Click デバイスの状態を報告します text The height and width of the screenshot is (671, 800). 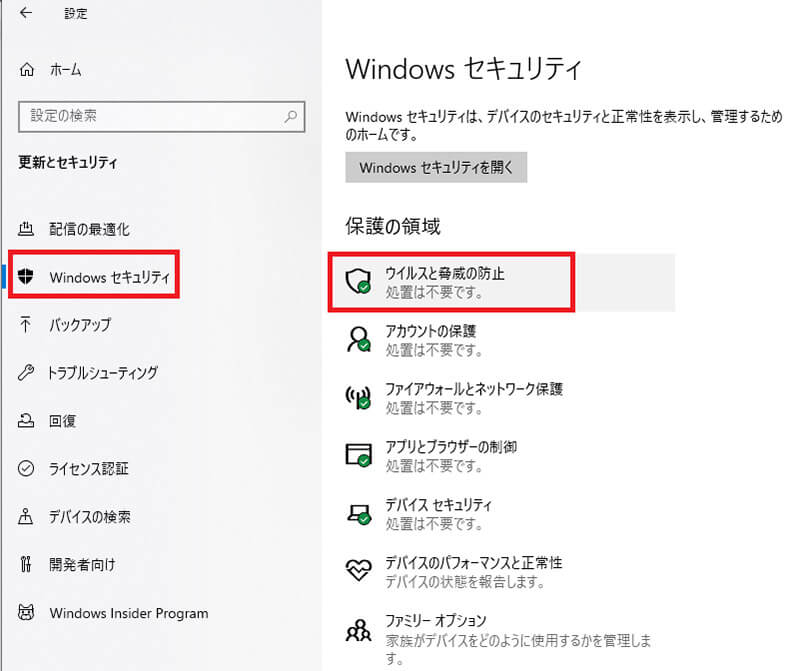[x=465, y=581]
